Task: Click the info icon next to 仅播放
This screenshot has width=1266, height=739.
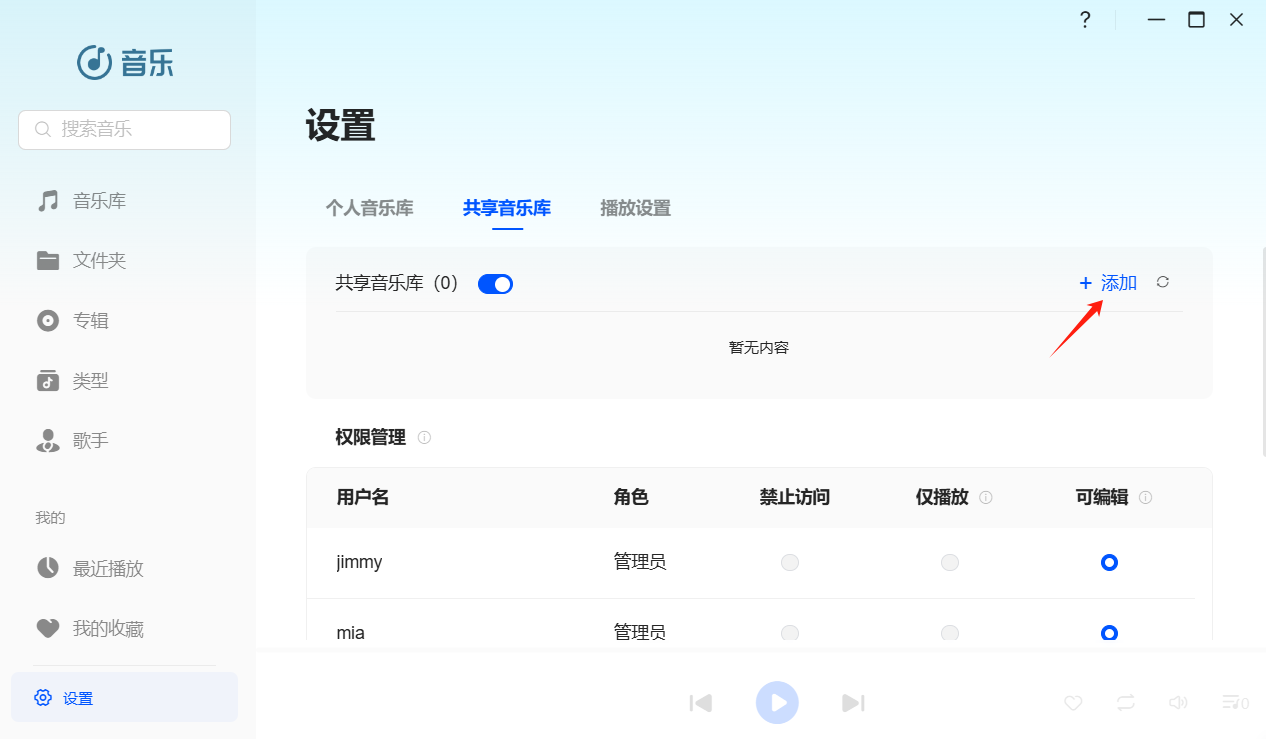Action: pyautogui.click(x=986, y=498)
